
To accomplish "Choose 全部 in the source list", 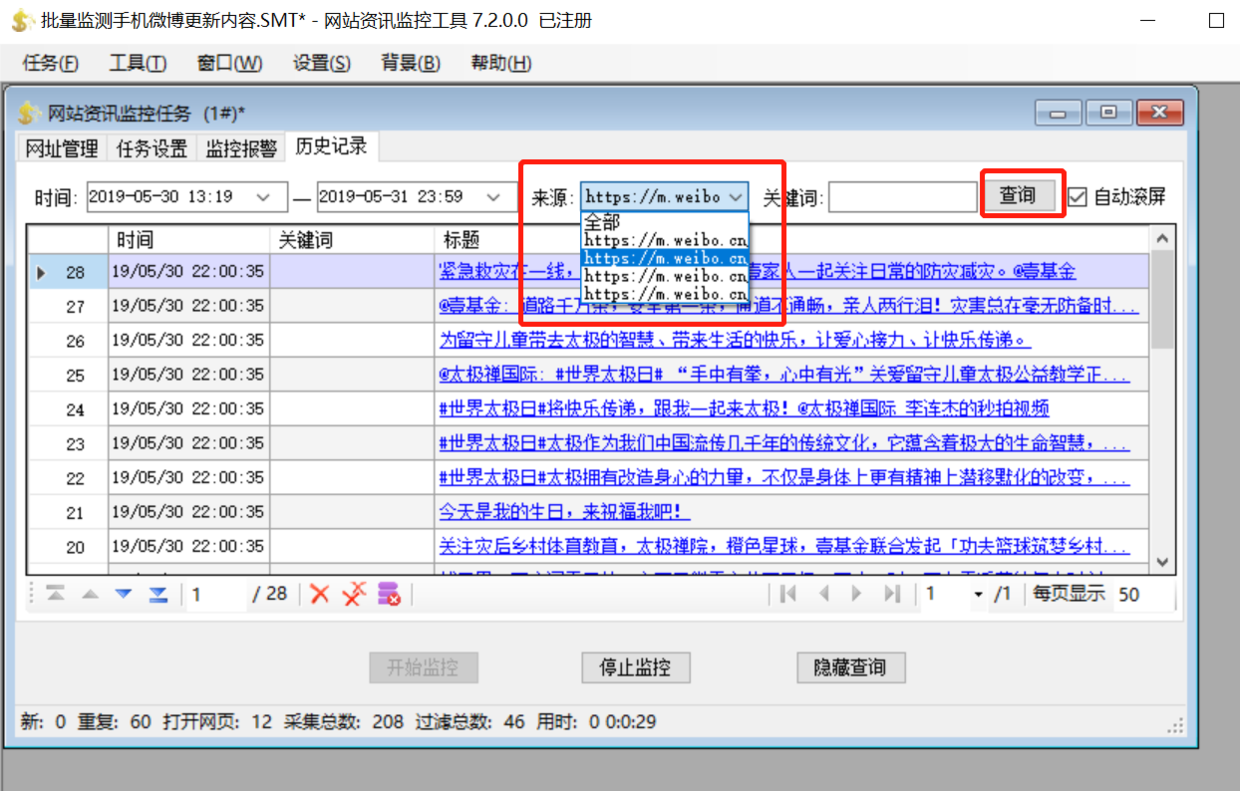I will tap(664, 222).
